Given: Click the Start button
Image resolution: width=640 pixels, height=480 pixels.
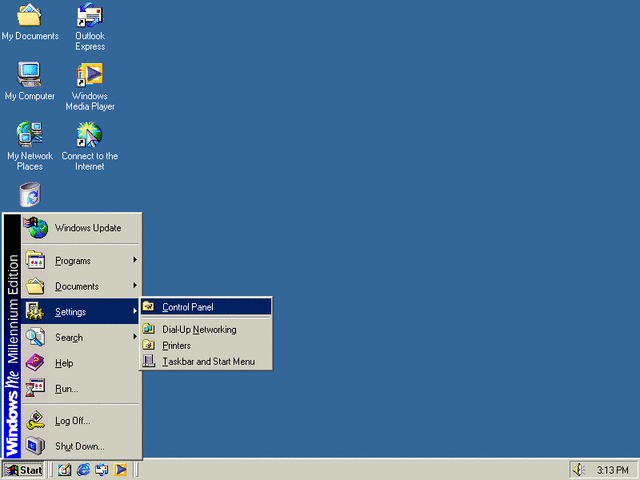Looking at the screenshot, I should coord(23,470).
